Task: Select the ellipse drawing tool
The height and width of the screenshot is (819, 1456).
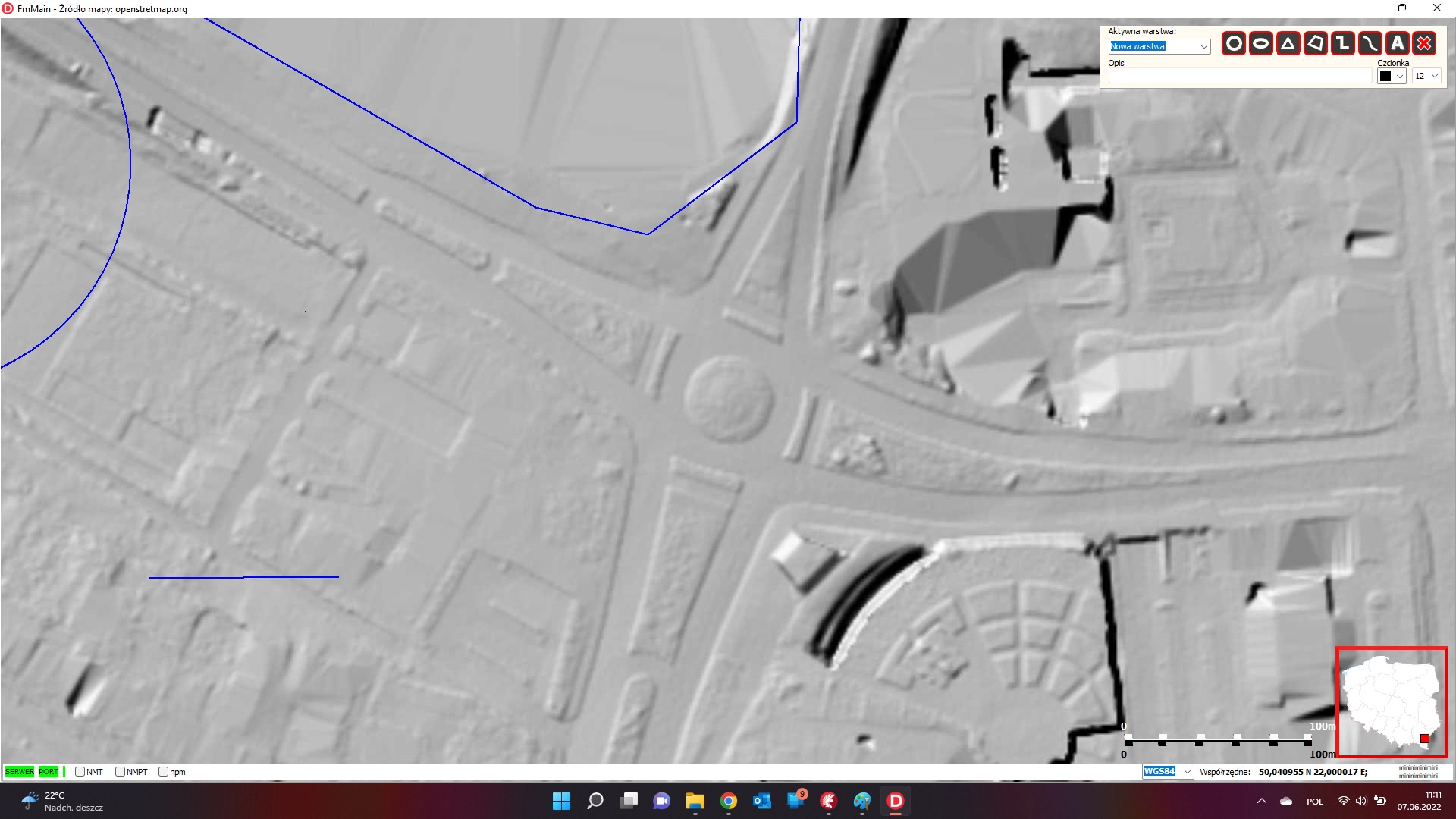Action: pyautogui.click(x=1260, y=43)
